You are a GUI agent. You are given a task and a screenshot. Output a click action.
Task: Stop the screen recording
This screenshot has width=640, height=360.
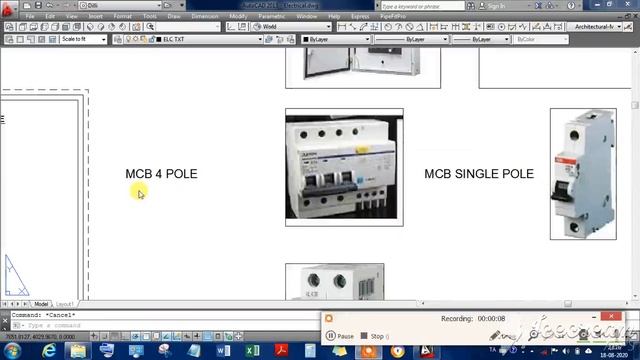coord(373,336)
